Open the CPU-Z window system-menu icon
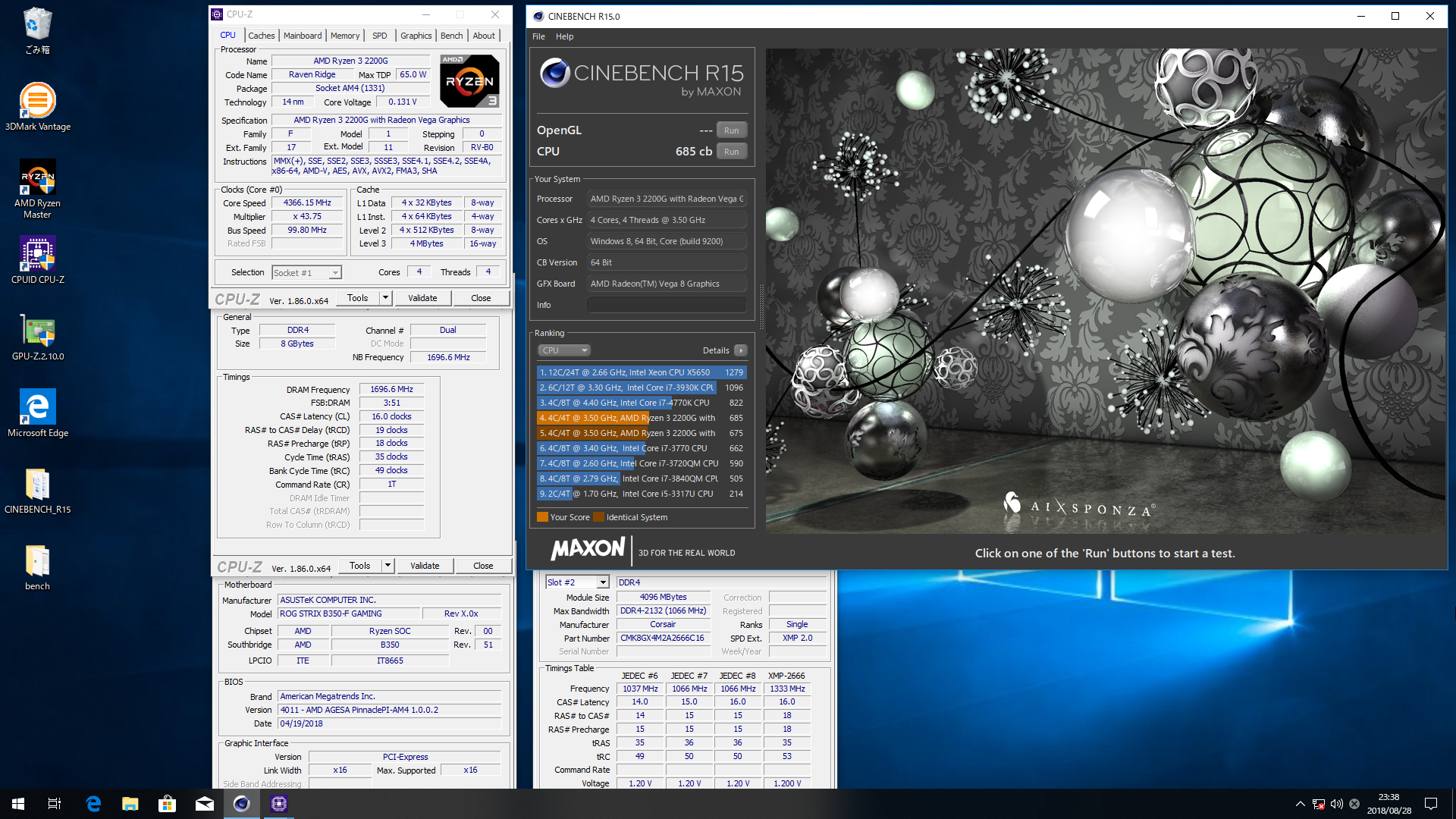 click(217, 14)
